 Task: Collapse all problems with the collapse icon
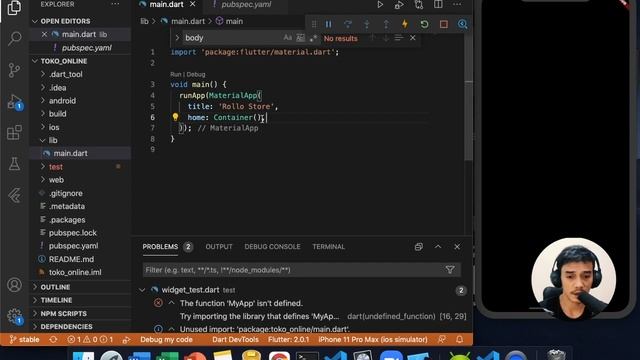pyautogui.click(x=419, y=247)
